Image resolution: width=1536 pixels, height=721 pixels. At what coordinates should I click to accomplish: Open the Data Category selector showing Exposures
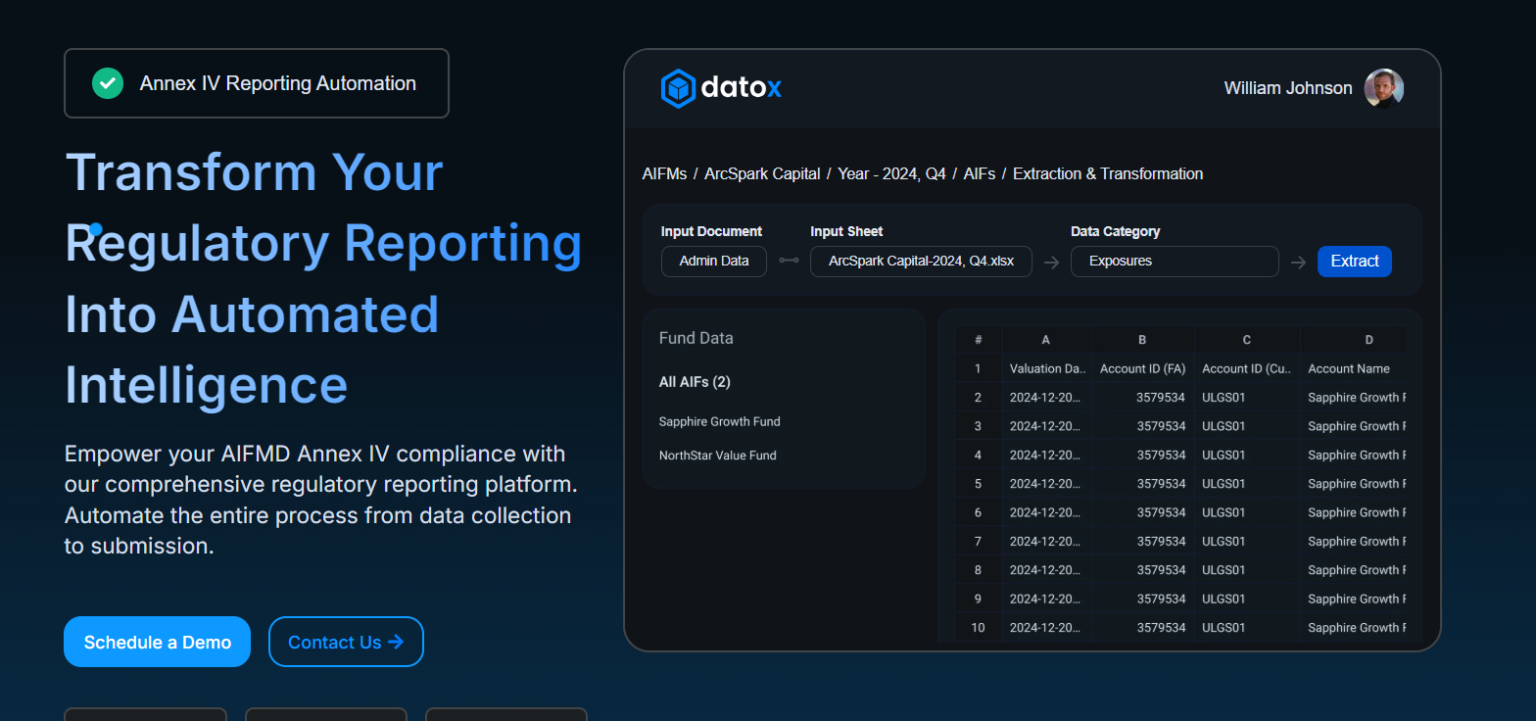coord(1174,261)
